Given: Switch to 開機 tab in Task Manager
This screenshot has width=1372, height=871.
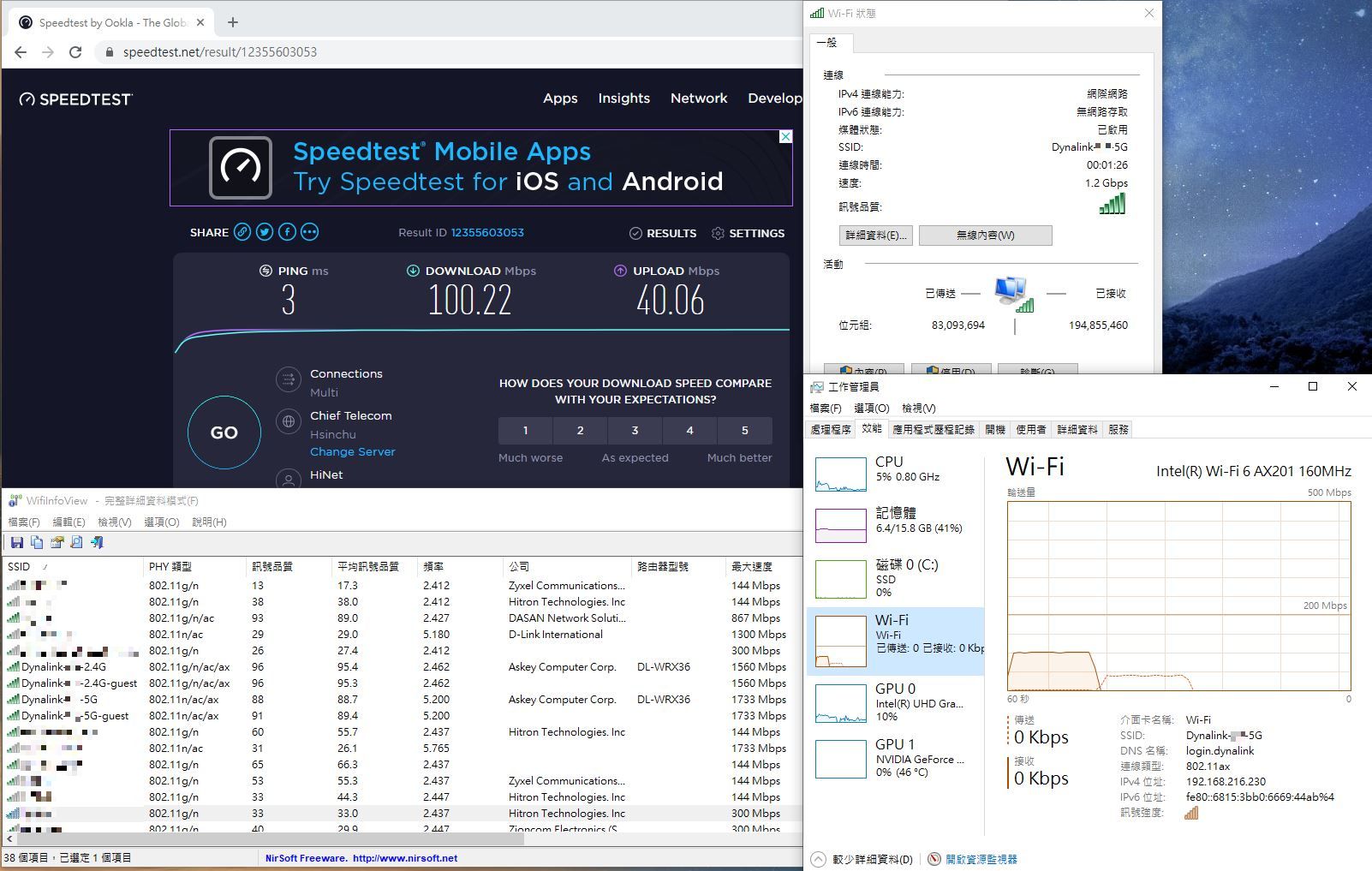Looking at the screenshot, I should (x=995, y=429).
